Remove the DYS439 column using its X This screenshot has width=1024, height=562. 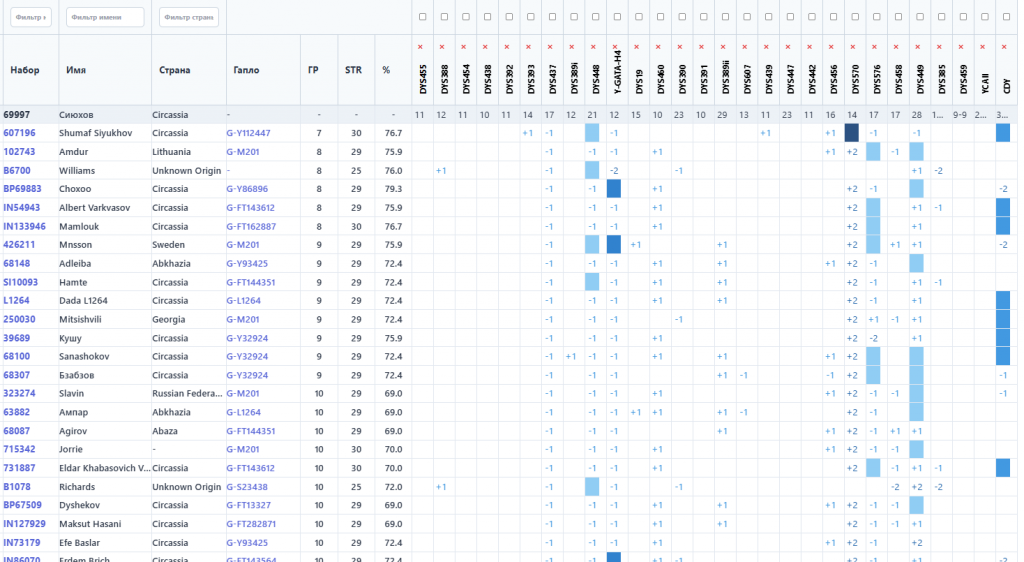[x=766, y=47]
